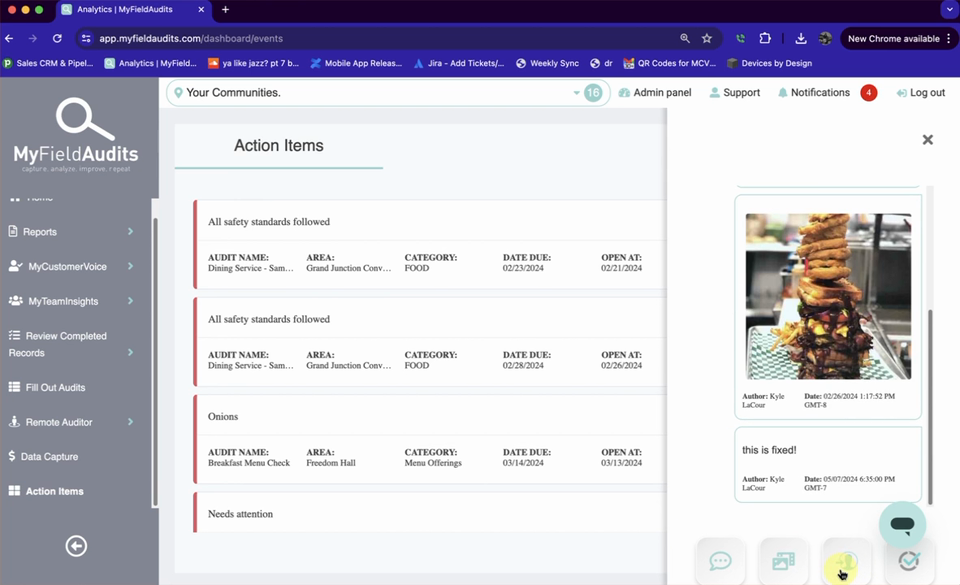The height and width of the screenshot is (585, 960).
Task: Open a new browser tab
Action: click(x=225, y=9)
